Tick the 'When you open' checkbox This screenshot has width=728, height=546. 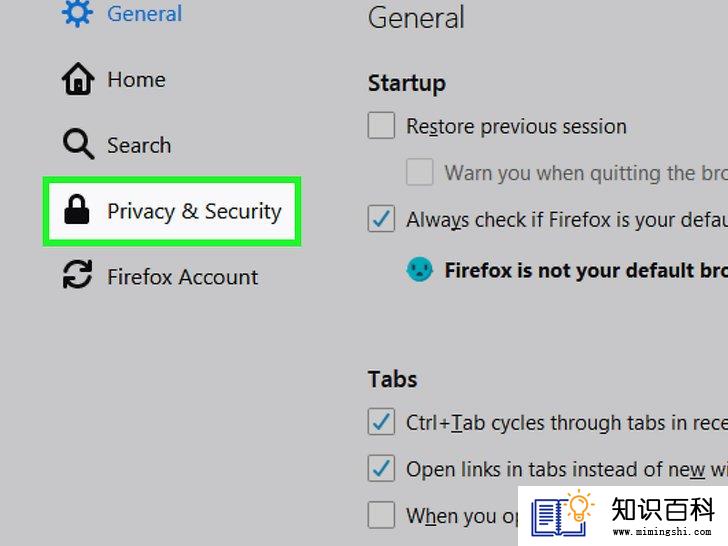coord(381,514)
